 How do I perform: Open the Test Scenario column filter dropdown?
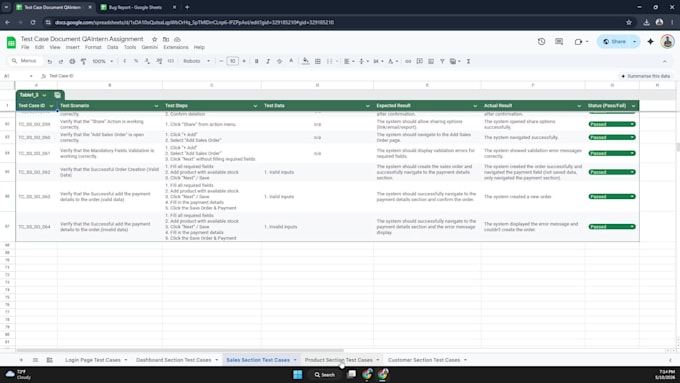click(156, 106)
